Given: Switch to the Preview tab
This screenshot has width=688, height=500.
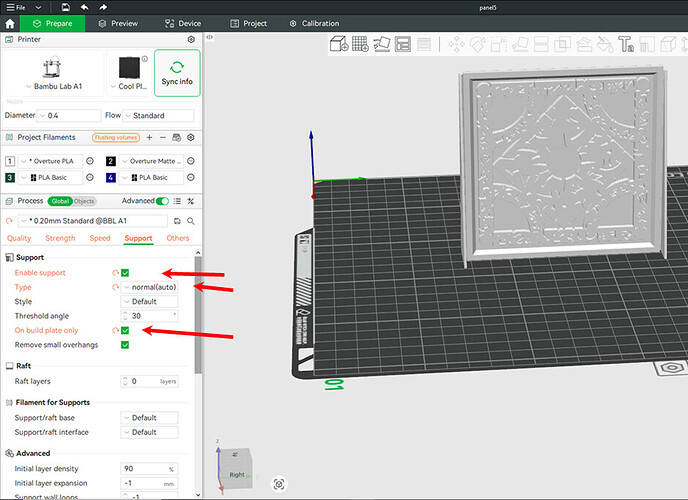Looking at the screenshot, I should coord(118,24).
